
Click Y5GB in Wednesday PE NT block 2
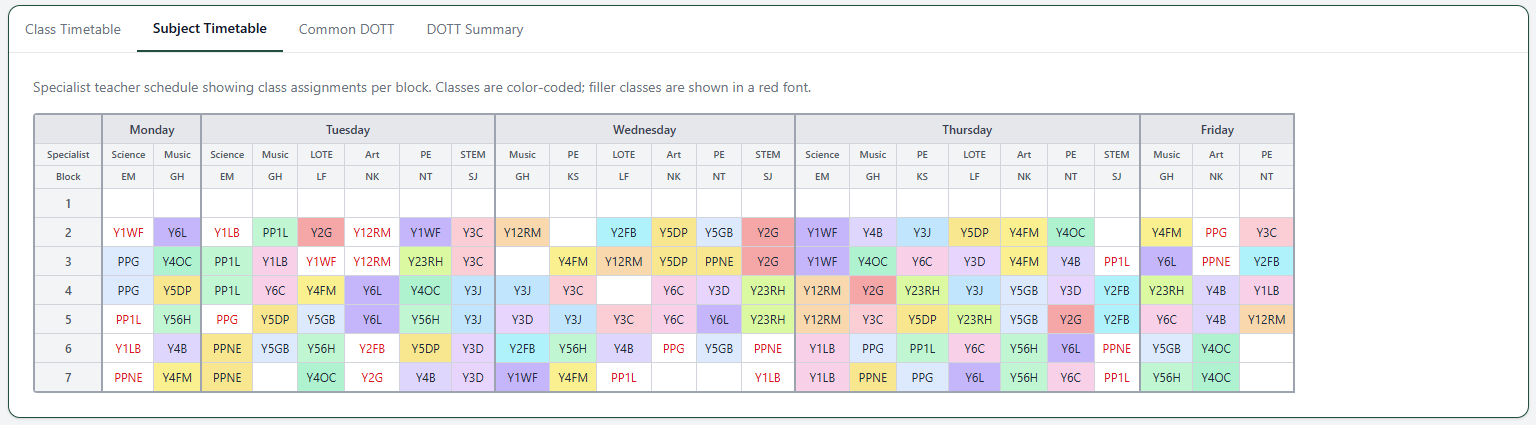(x=719, y=233)
